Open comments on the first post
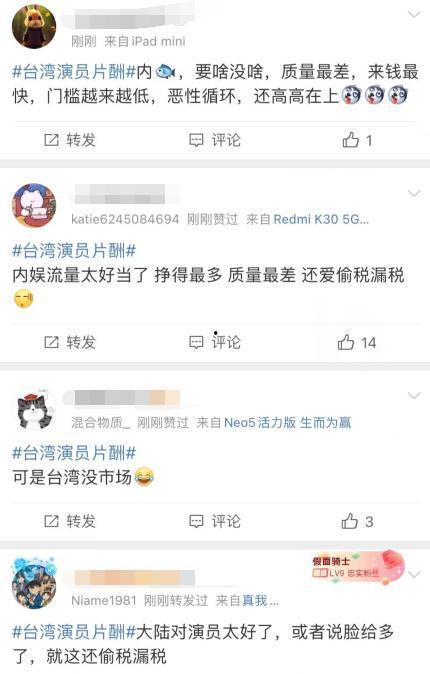 215,140
